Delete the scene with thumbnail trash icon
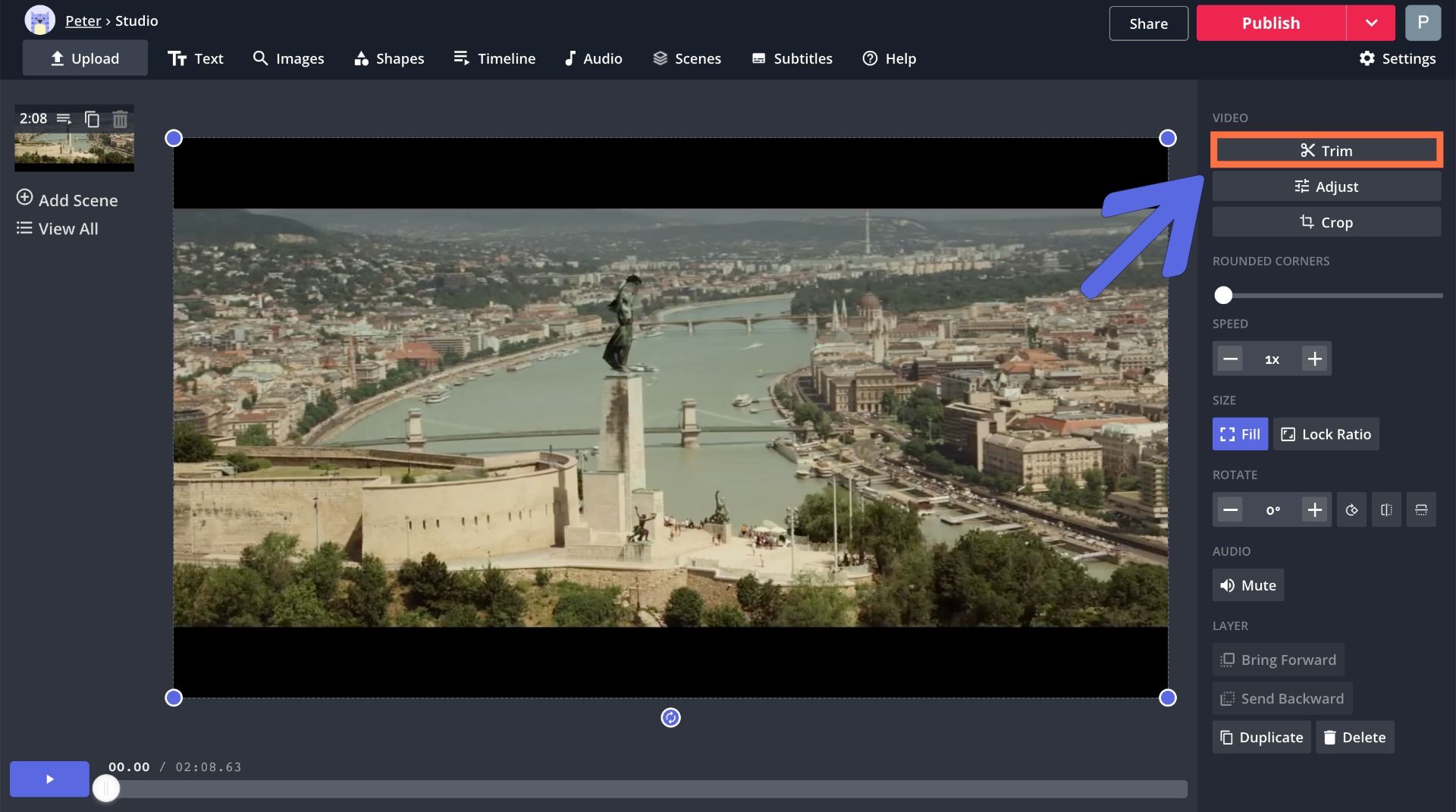This screenshot has height=812, width=1456. pyautogui.click(x=120, y=119)
